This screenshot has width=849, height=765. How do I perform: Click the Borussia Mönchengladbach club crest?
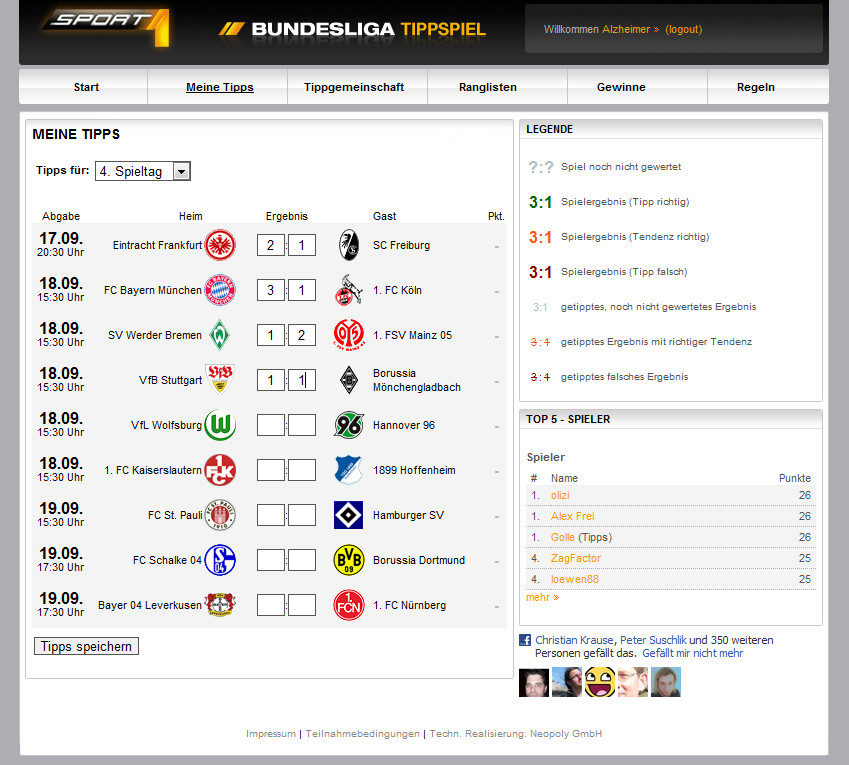click(x=349, y=380)
